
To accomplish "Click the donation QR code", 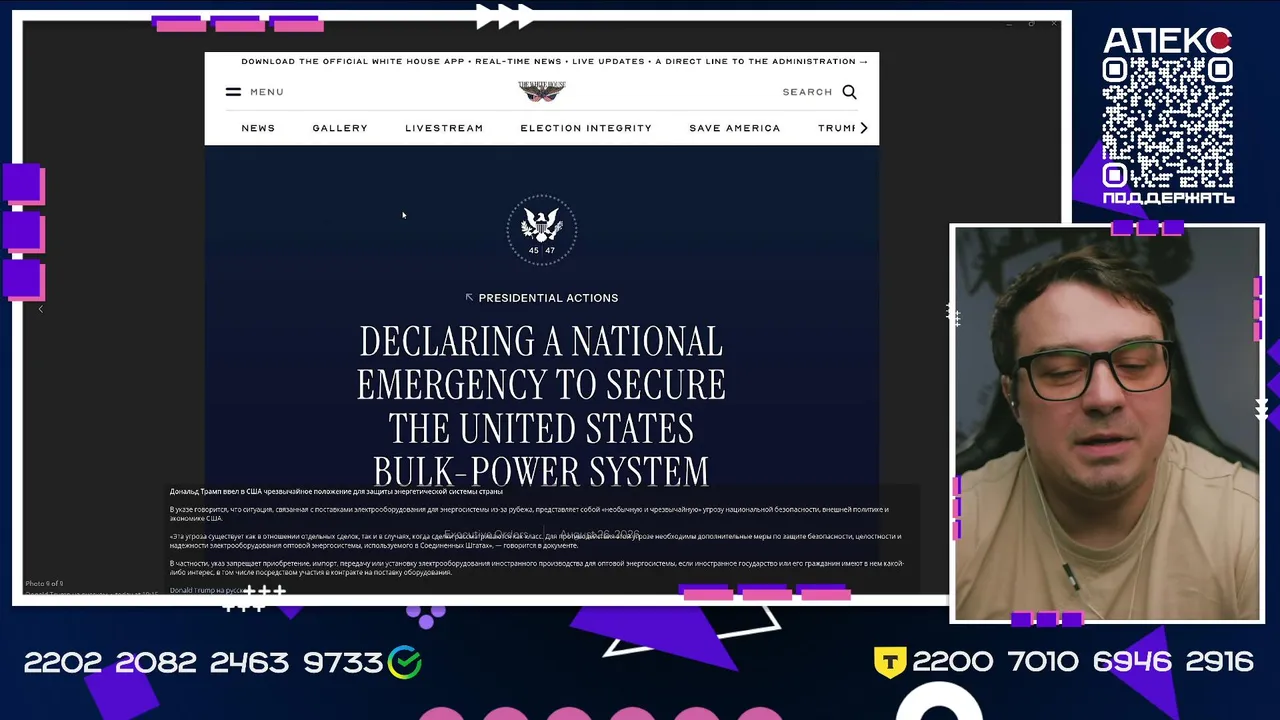I will (1167, 120).
